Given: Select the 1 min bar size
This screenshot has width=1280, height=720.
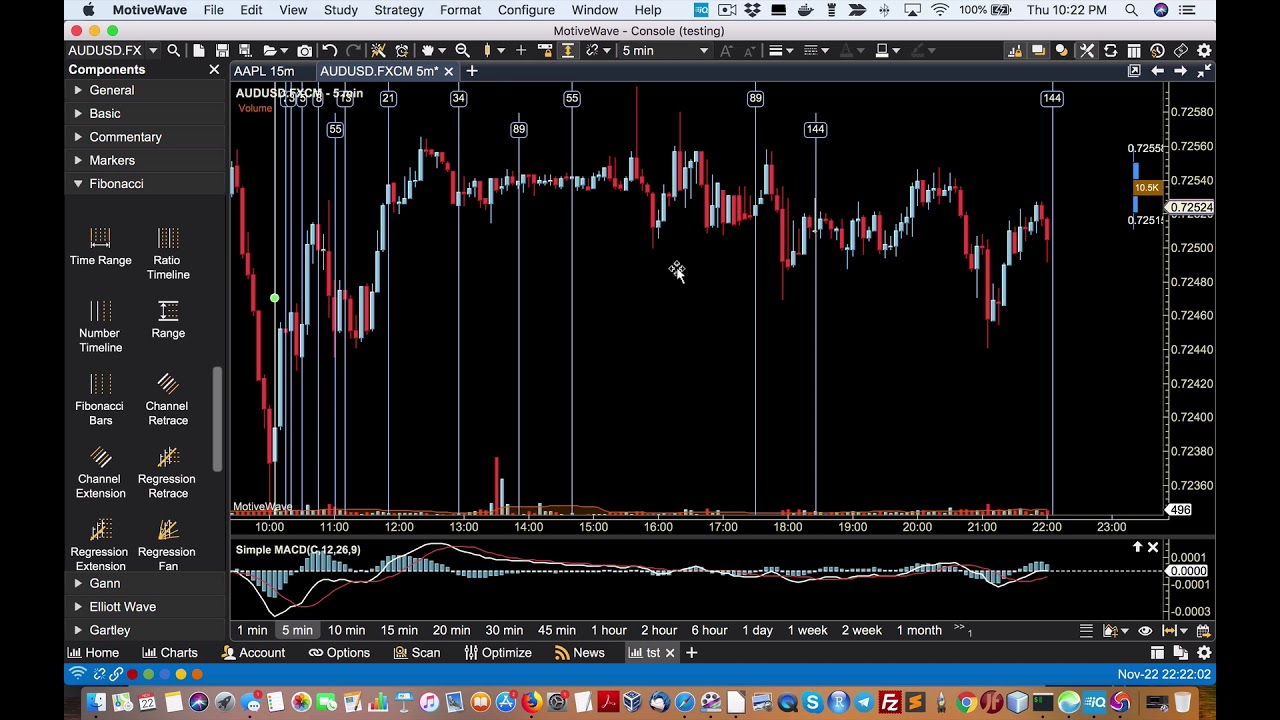Looking at the screenshot, I should pyautogui.click(x=252, y=630).
